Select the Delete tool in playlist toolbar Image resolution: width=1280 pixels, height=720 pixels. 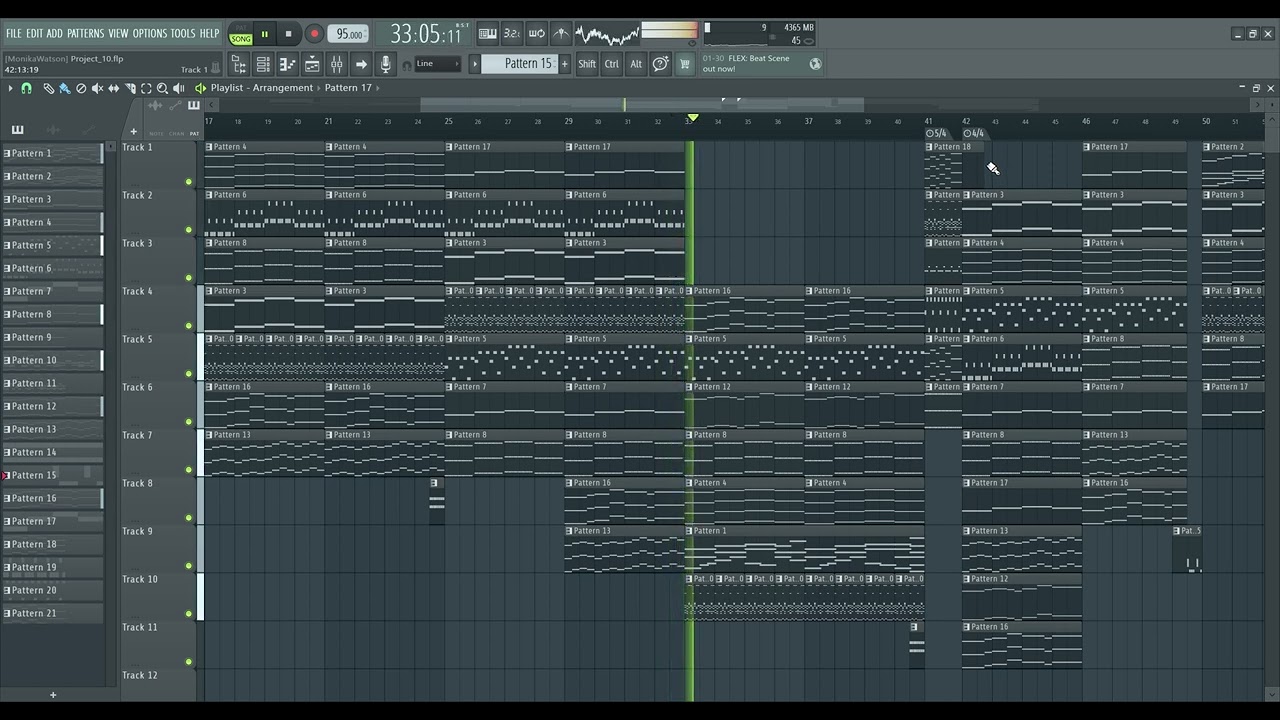(81, 89)
